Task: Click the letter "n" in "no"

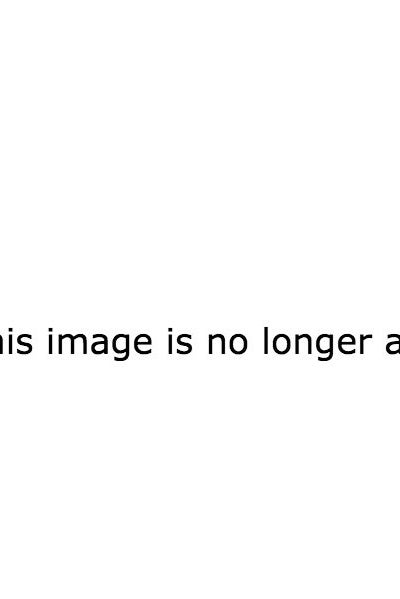Action: pos(216,343)
